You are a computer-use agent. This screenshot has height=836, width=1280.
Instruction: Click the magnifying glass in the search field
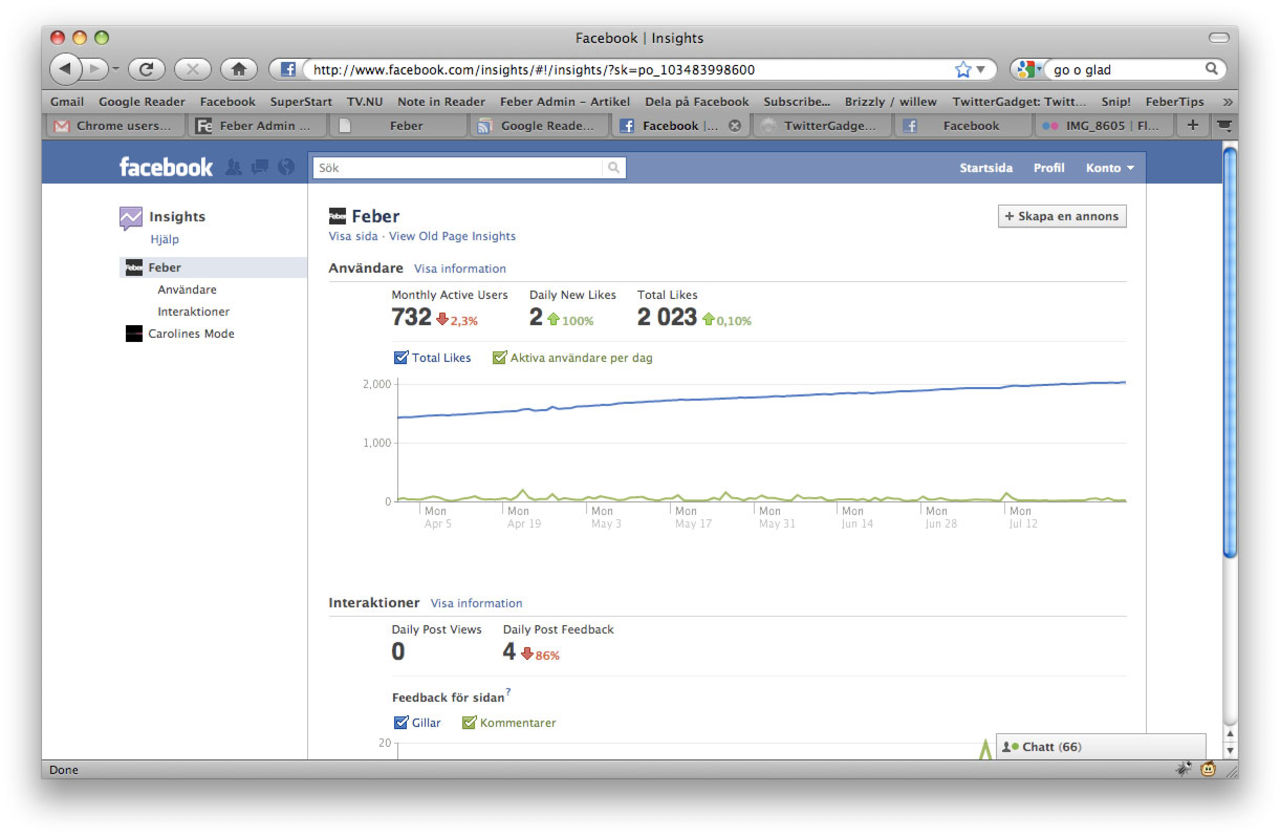(613, 168)
